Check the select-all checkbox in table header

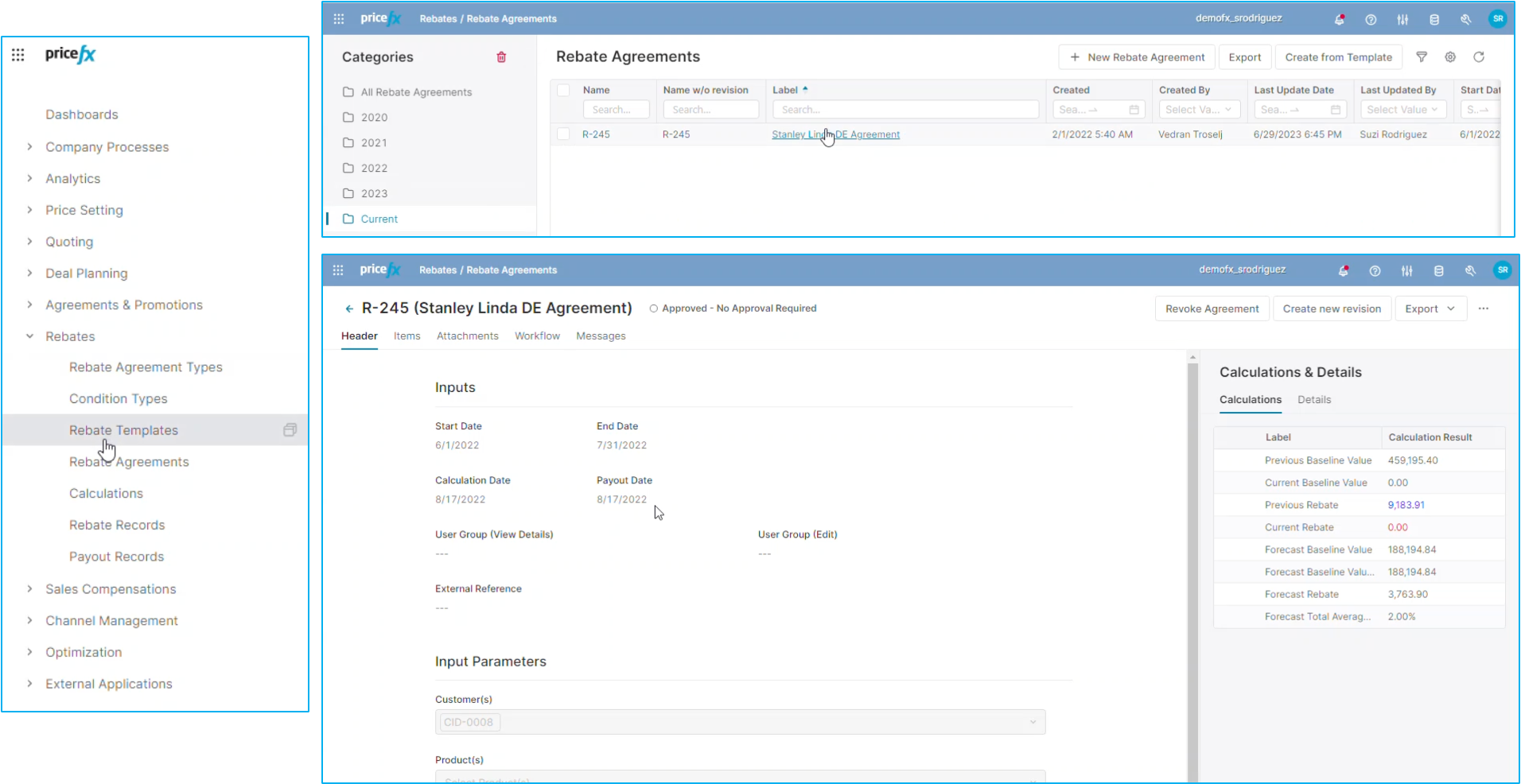click(x=563, y=91)
